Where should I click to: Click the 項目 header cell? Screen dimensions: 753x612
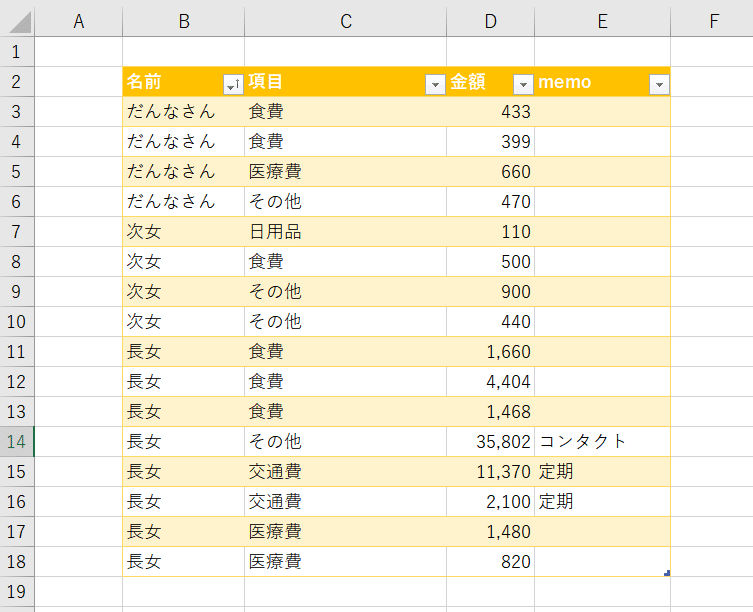tap(346, 82)
